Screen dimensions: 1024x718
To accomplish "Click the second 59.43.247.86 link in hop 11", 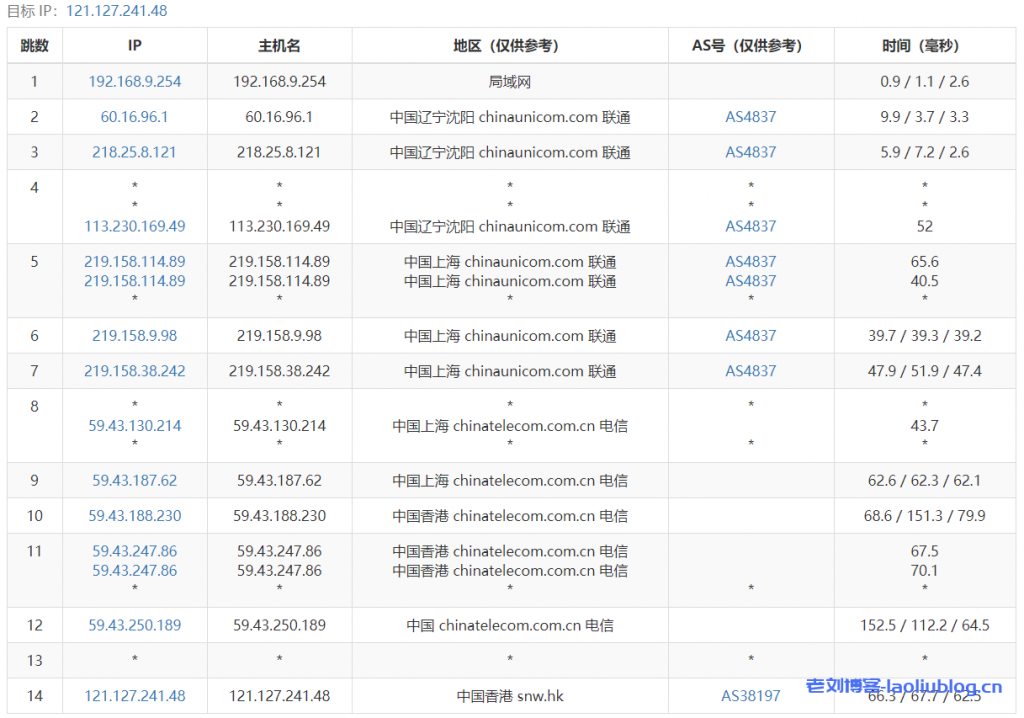I will click(x=134, y=570).
